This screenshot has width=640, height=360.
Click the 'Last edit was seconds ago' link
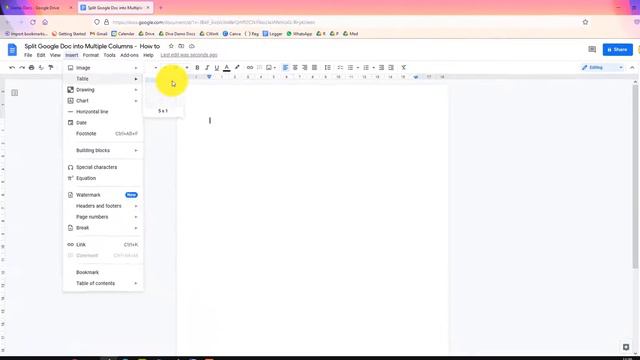(189, 55)
